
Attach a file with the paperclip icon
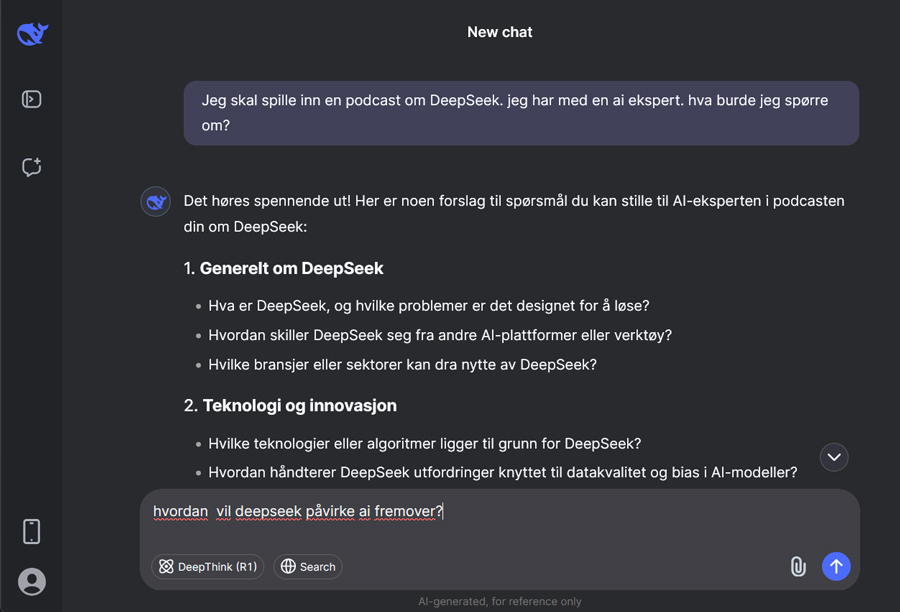coord(798,567)
